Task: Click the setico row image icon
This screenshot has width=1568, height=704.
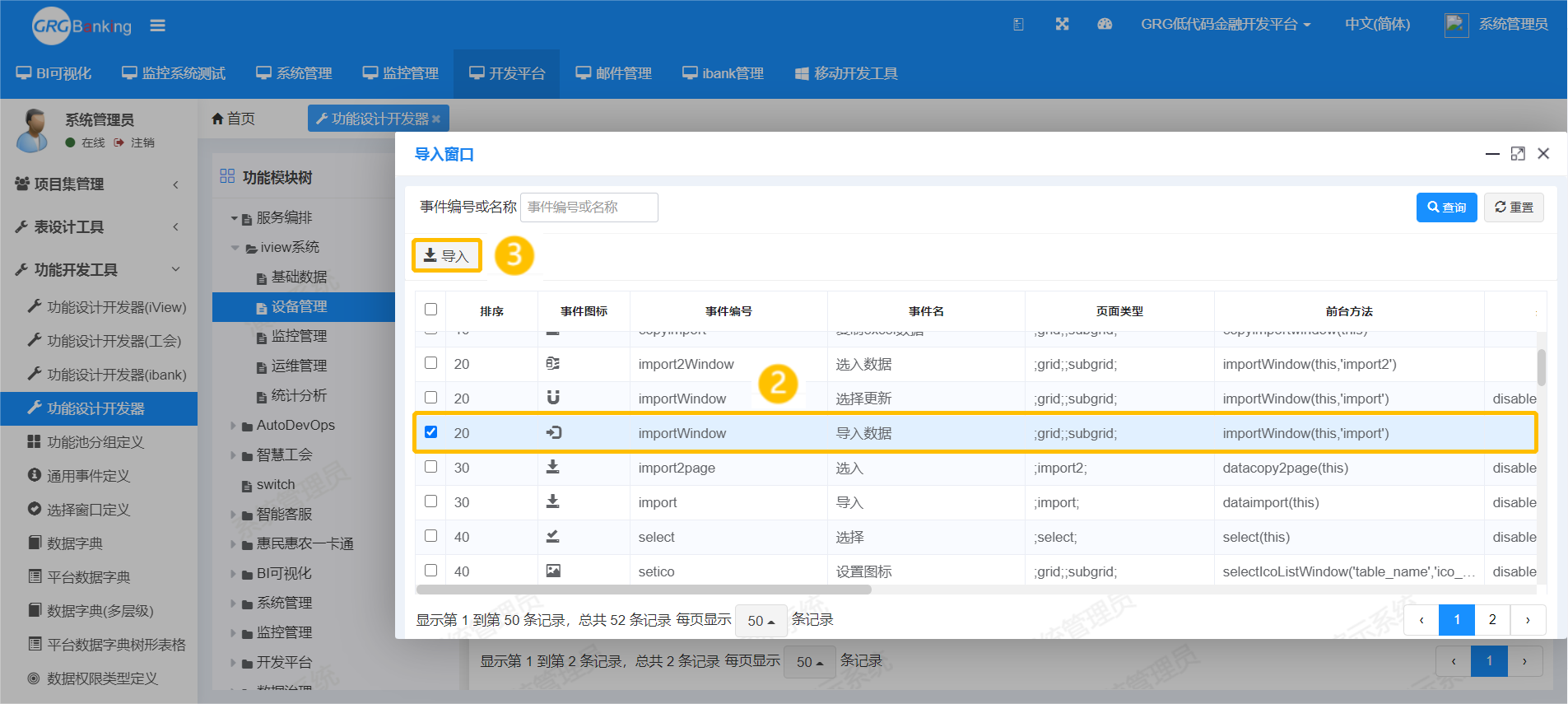Action: pyautogui.click(x=553, y=571)
